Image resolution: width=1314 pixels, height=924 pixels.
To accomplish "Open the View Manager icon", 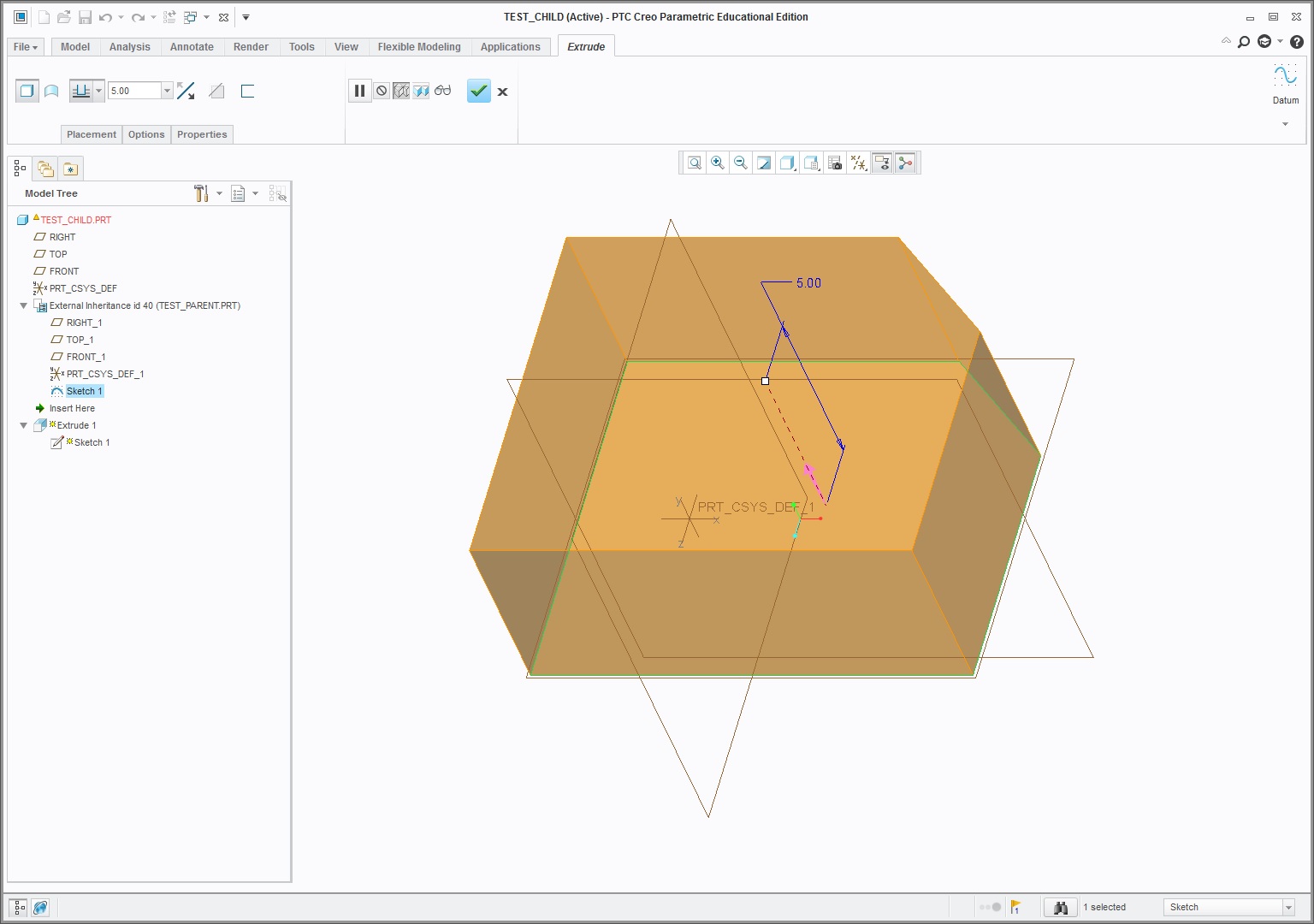I will coord(835,163).
